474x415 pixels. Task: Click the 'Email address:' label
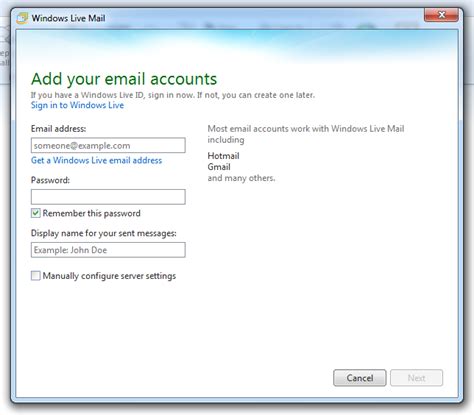click(x=58, y=129)
